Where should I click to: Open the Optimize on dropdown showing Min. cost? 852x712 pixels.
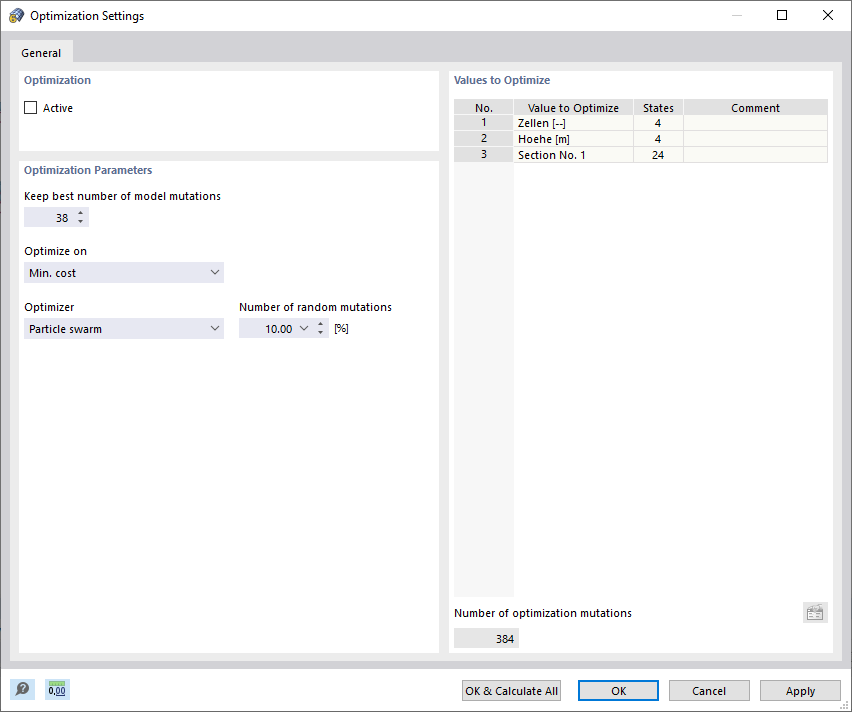pos(214,272)
